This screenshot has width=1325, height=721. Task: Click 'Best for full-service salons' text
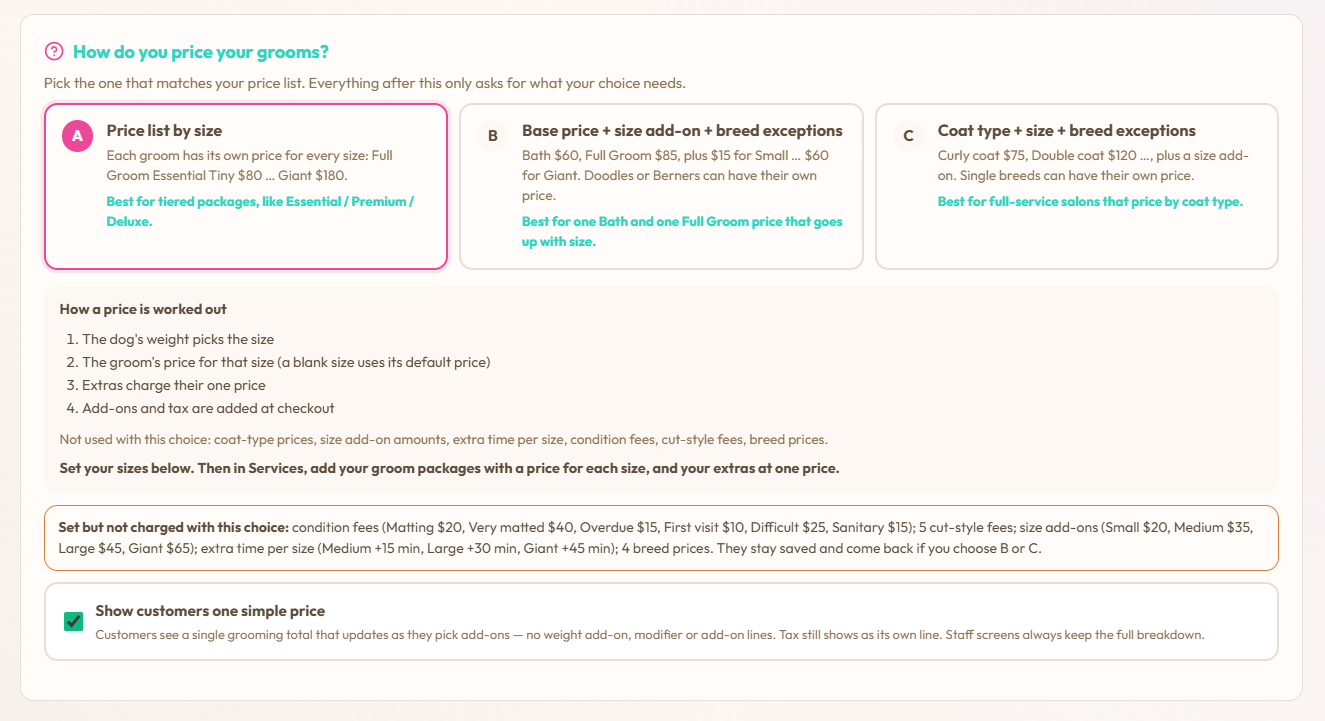pyautogui.click(x=1090, y=201)
